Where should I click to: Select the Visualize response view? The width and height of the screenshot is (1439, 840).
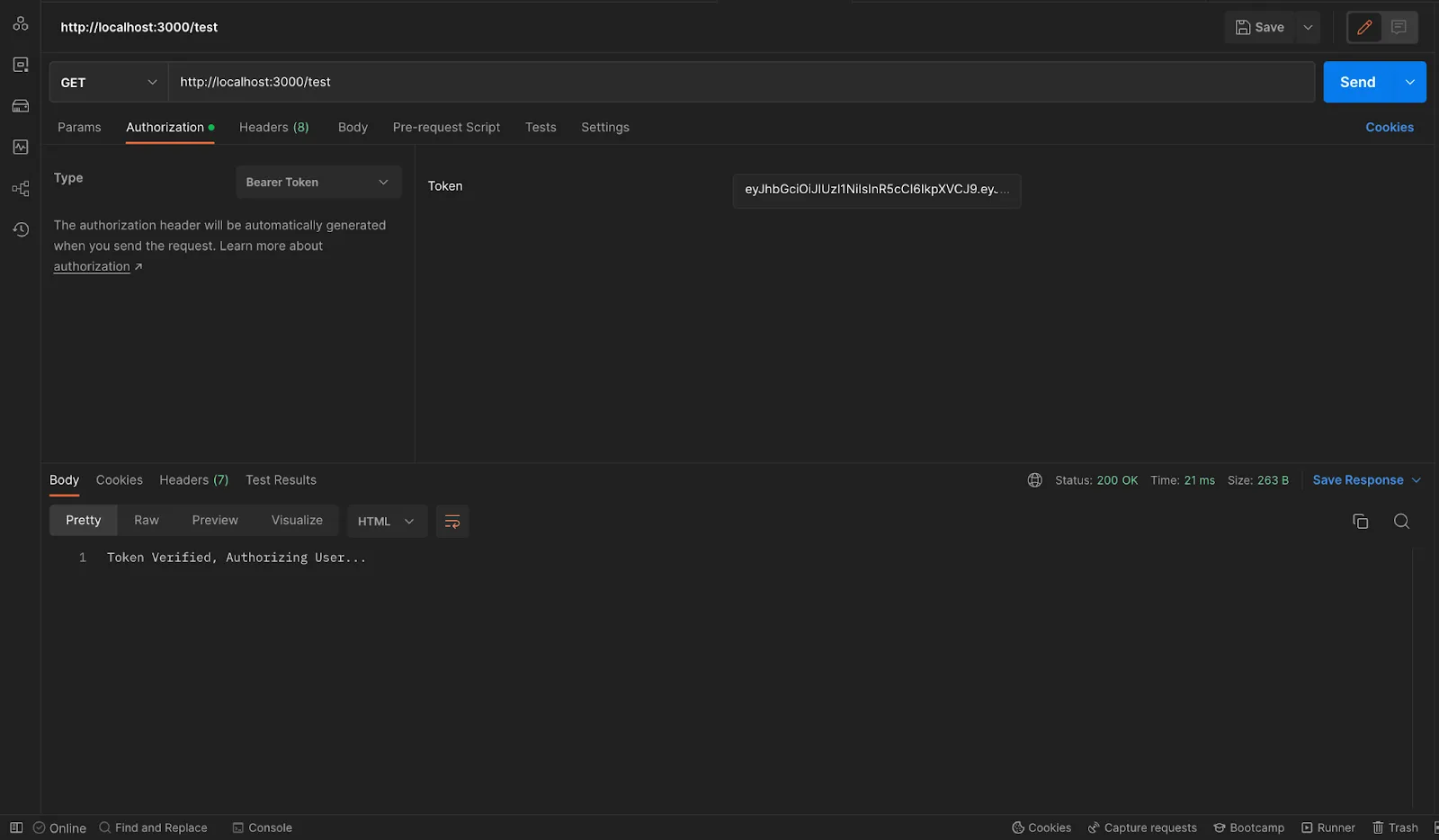pos(297,521)
